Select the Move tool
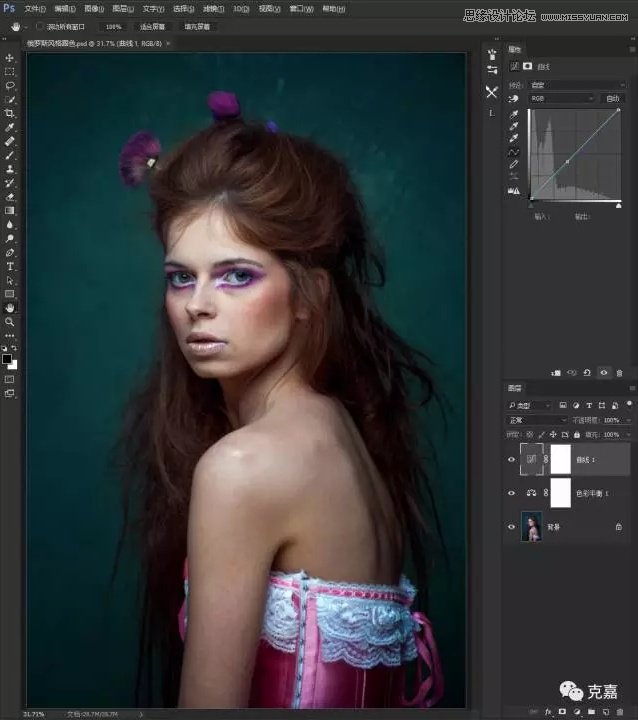Viewport: 638px width, 720px height. [x=10, y=58]
